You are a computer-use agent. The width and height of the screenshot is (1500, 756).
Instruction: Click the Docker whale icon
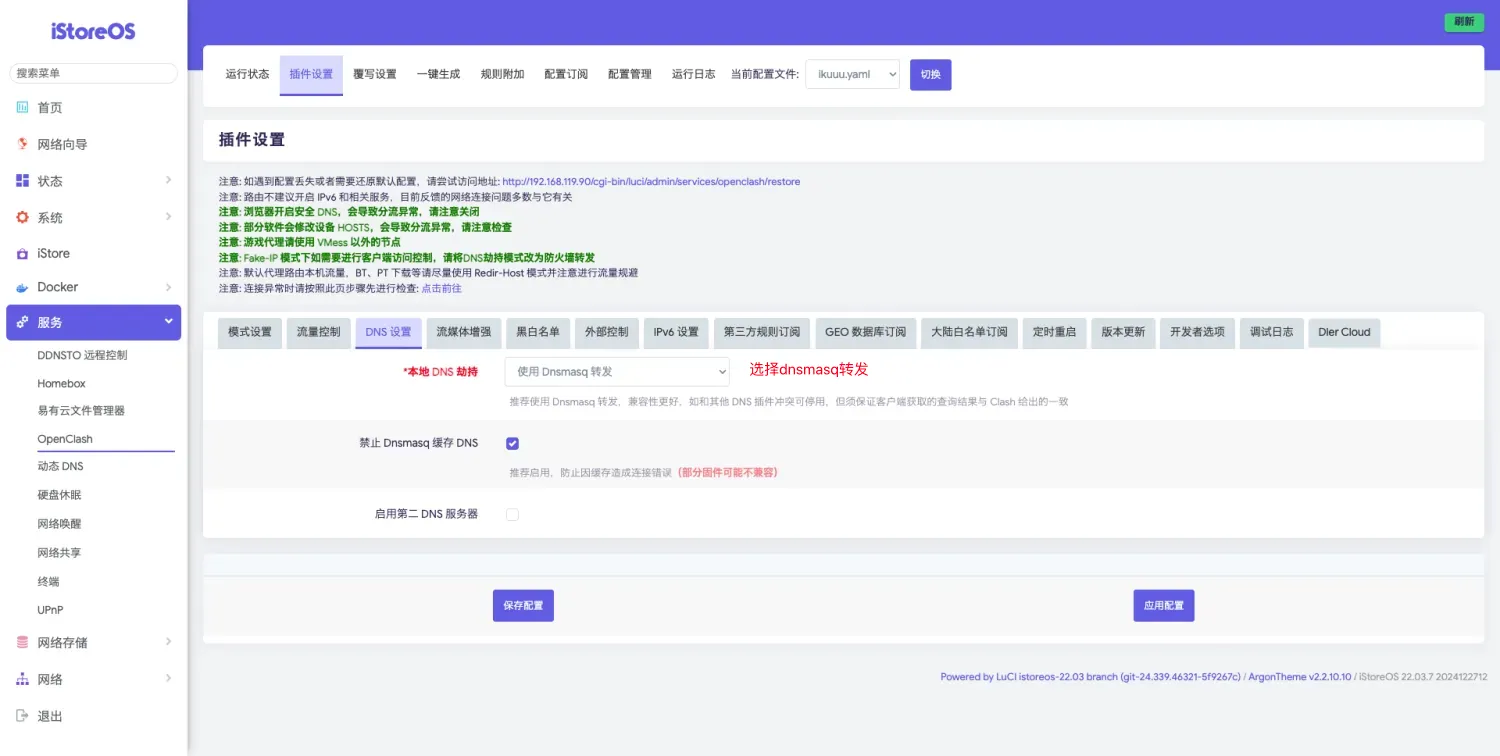click(22, 287)
